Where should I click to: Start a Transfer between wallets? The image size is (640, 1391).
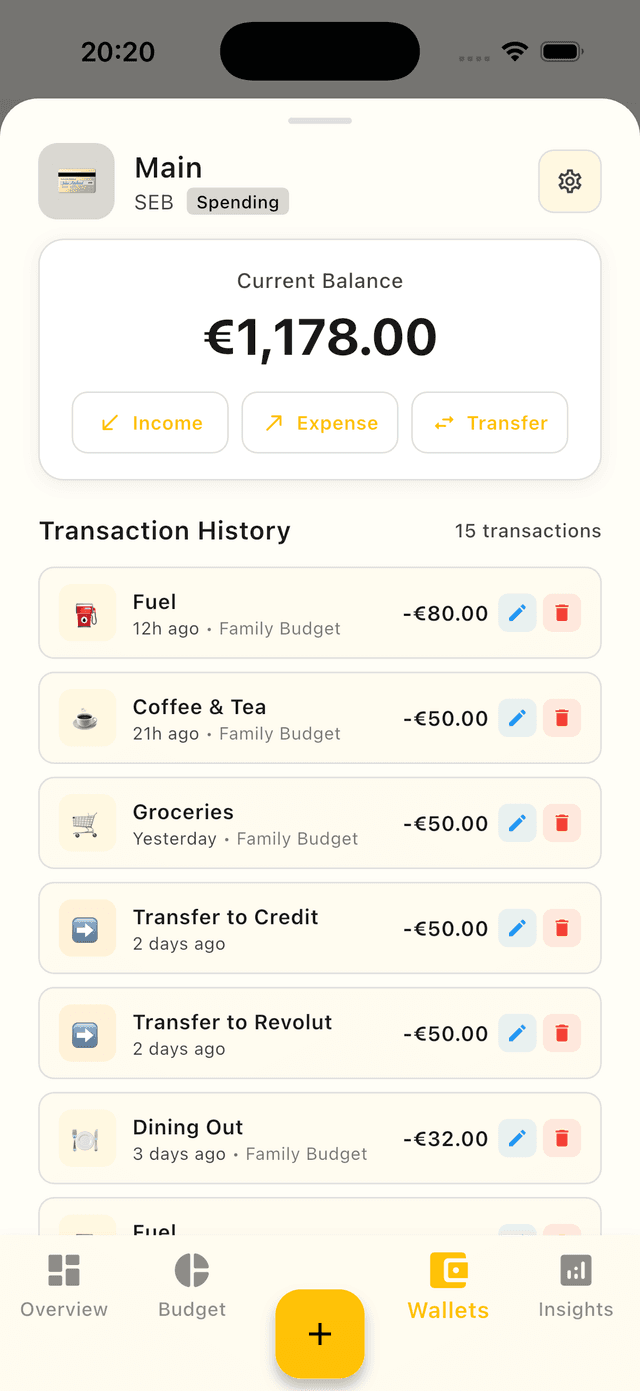click(x=489, y=422)
